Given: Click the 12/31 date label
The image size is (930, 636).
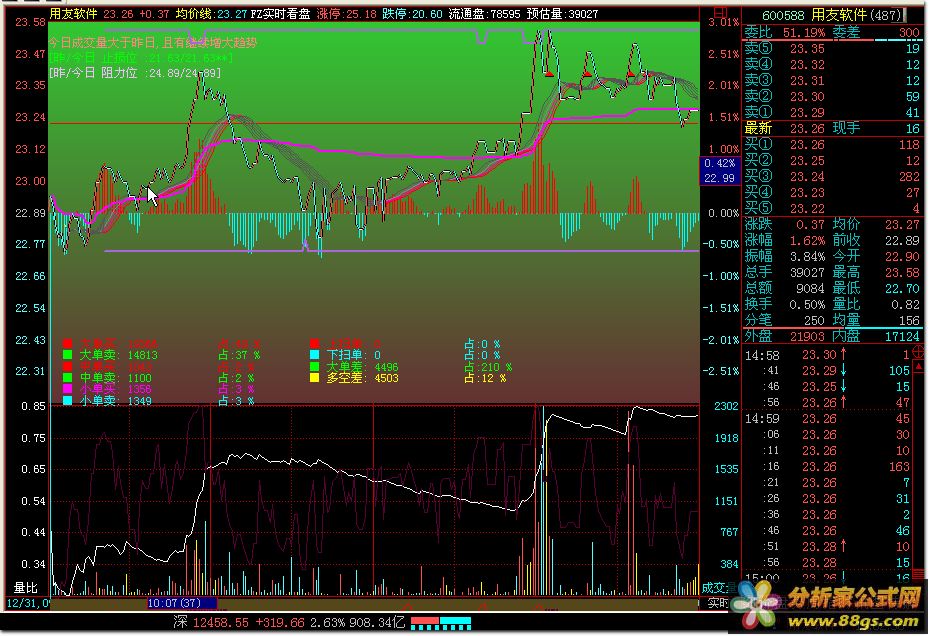Looking at the screenshot, I should click(x=28, y=603).
